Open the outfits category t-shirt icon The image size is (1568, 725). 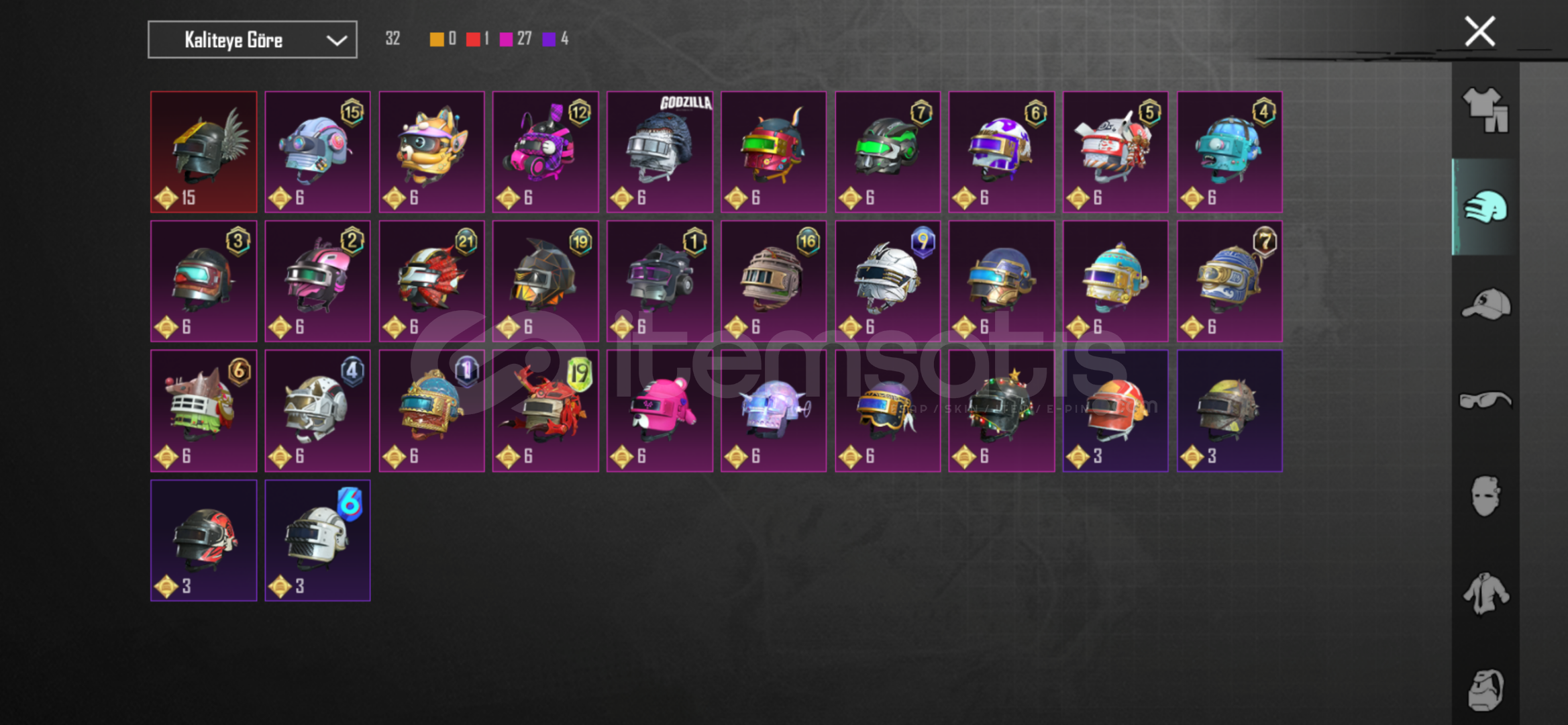pos(1485,110)
